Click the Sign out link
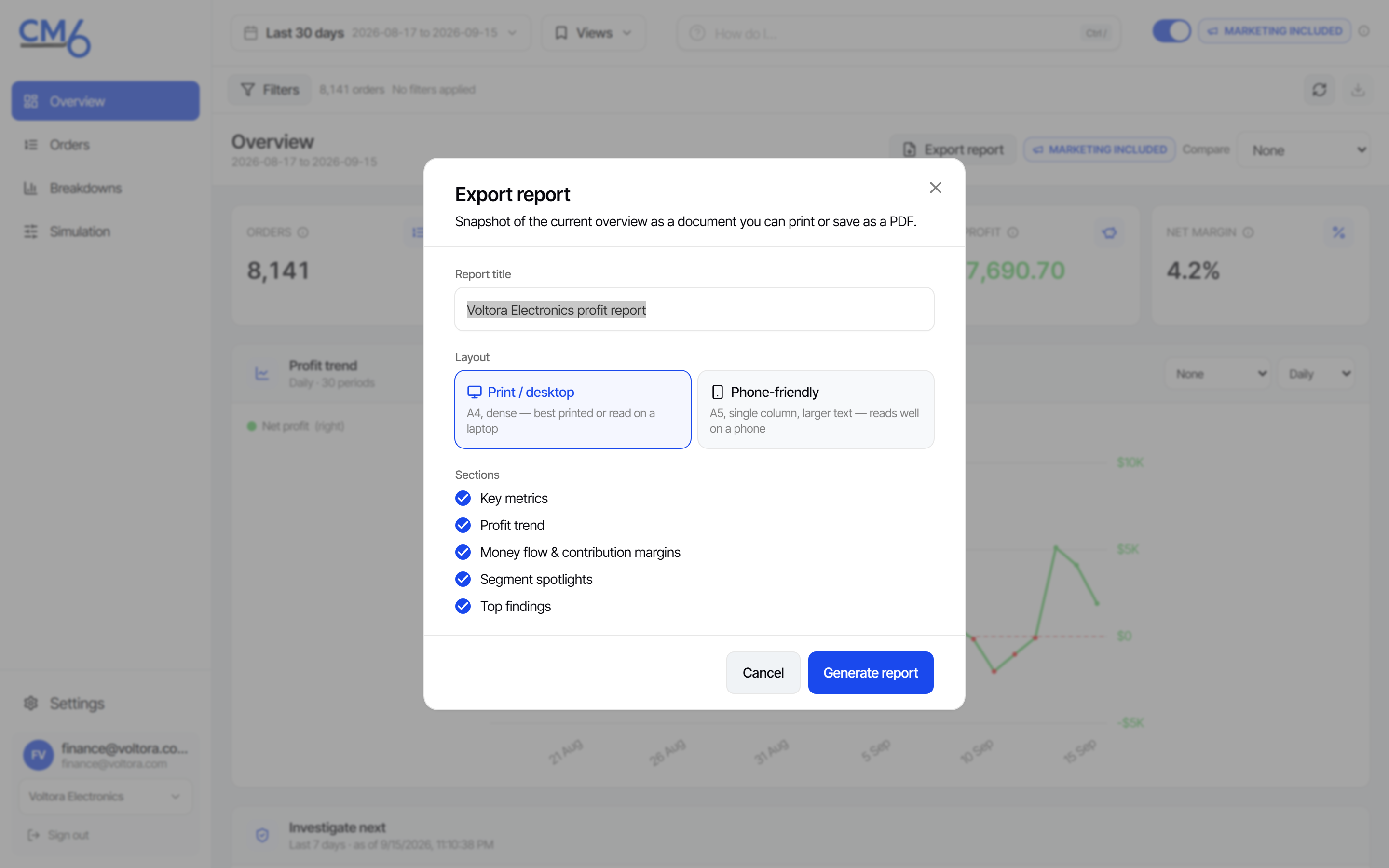This screenshot has height=868, width=1389. (58, 835)
